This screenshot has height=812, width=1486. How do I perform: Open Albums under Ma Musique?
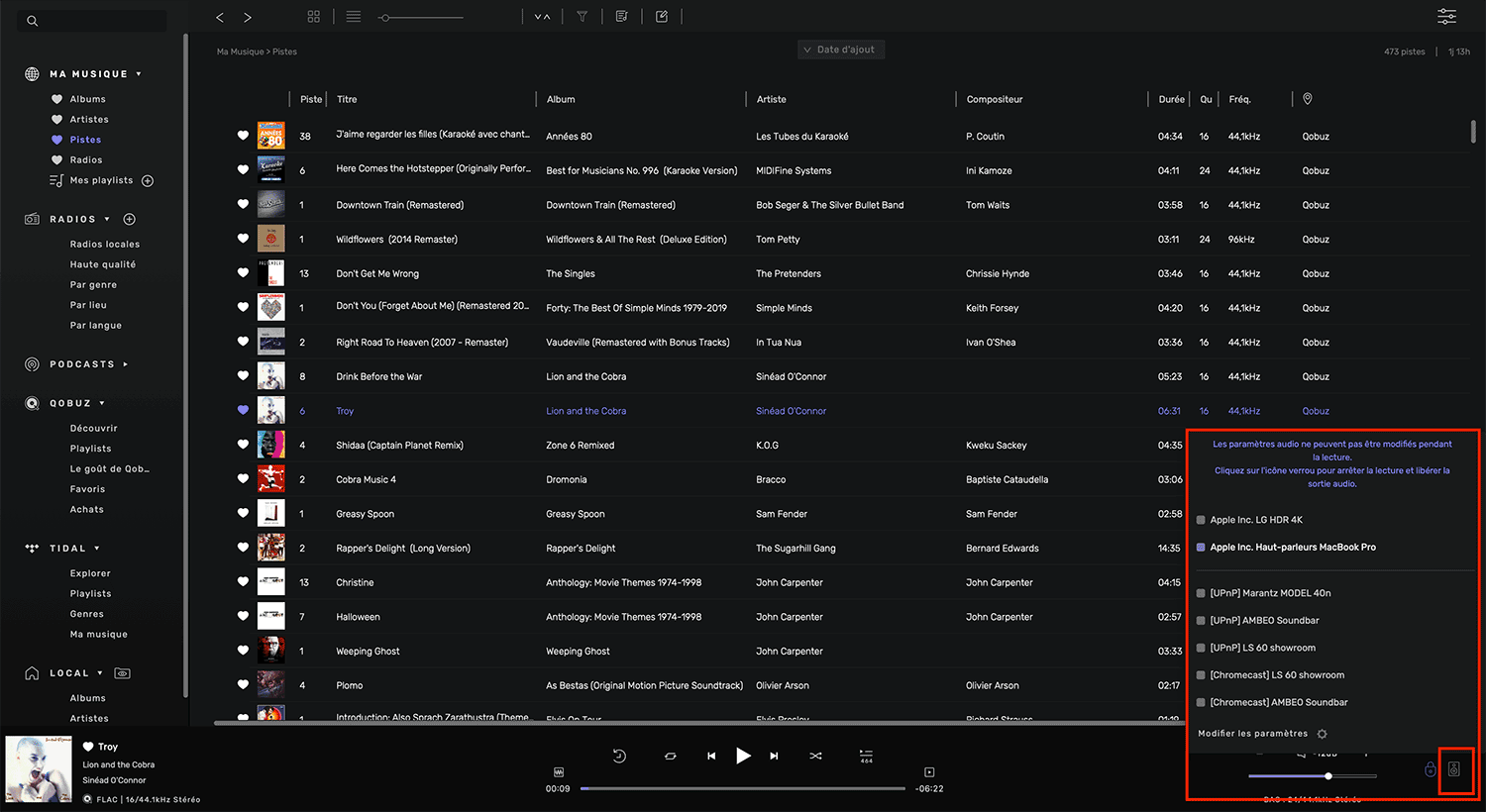pyautogui.click(x=87, y=99)
